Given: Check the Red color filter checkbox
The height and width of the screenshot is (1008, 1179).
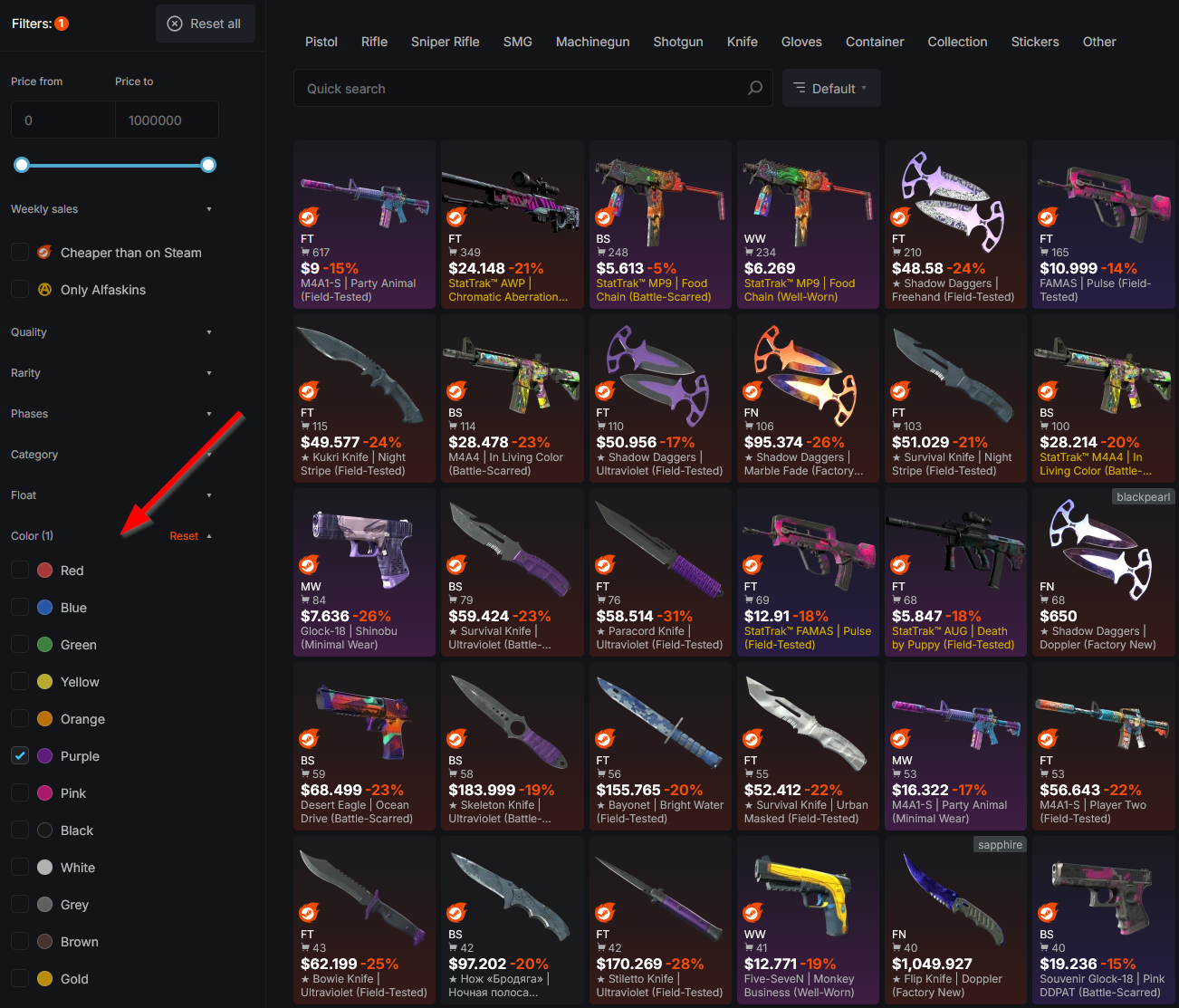Looking at the screenshot, I should pos(20,570).
